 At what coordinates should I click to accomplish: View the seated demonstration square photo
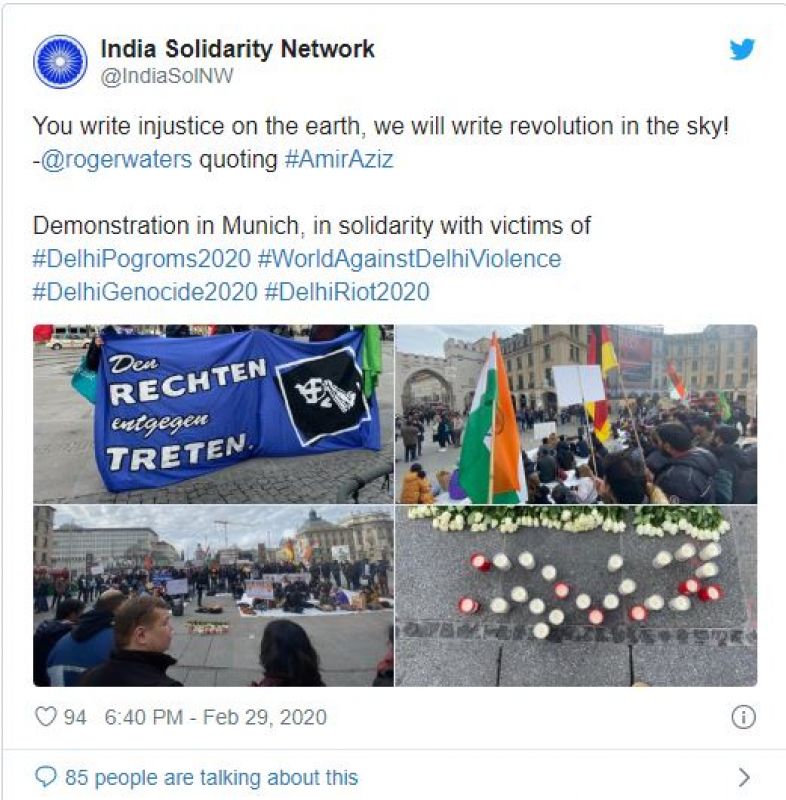point(213,596)
